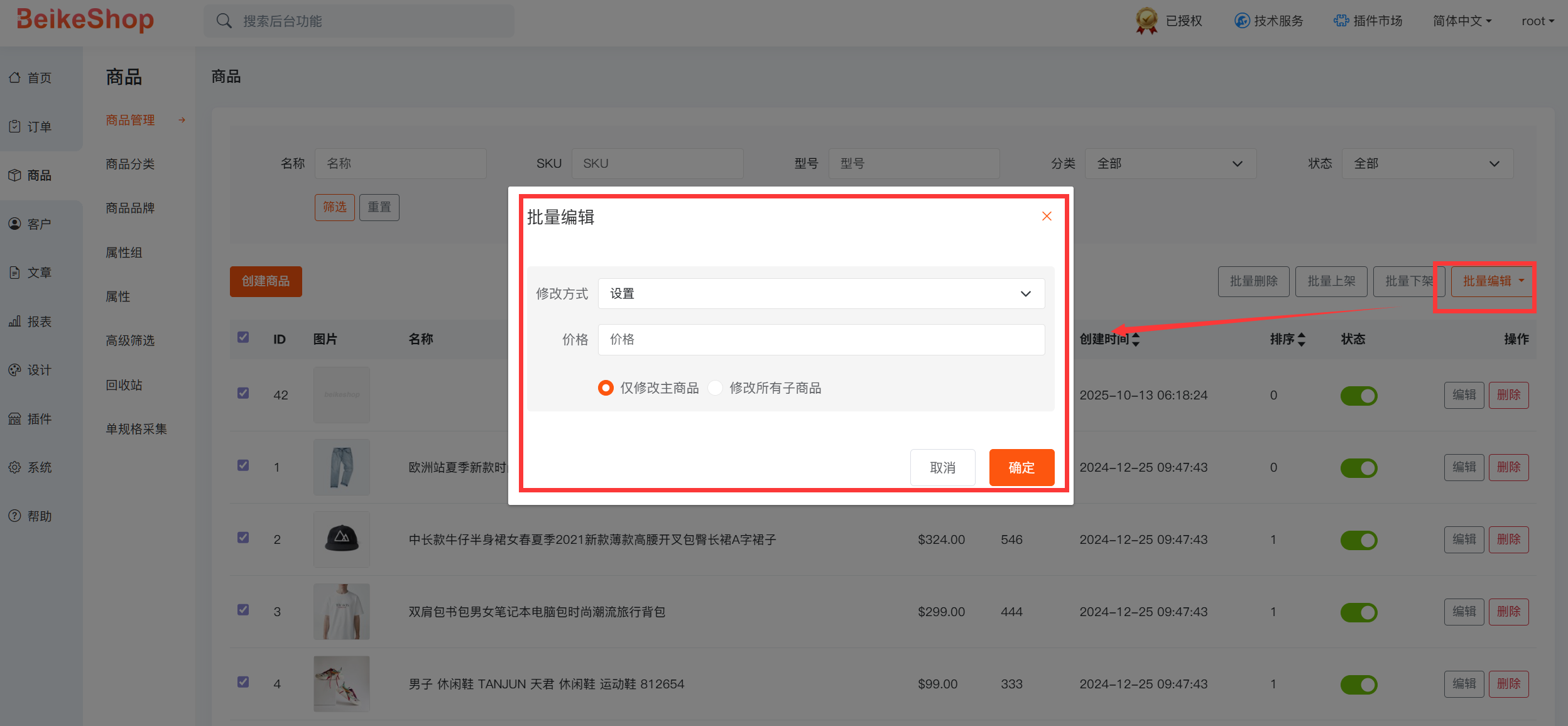Open the Orders clipboard icon
The width and height of the screenshot is (1568, 726).
pos(14,127)
